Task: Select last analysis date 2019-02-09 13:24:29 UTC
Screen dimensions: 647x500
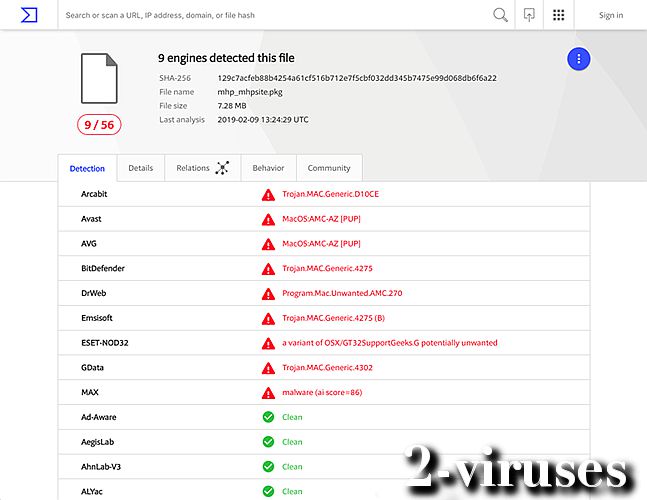Action: (x=263, y=120)
